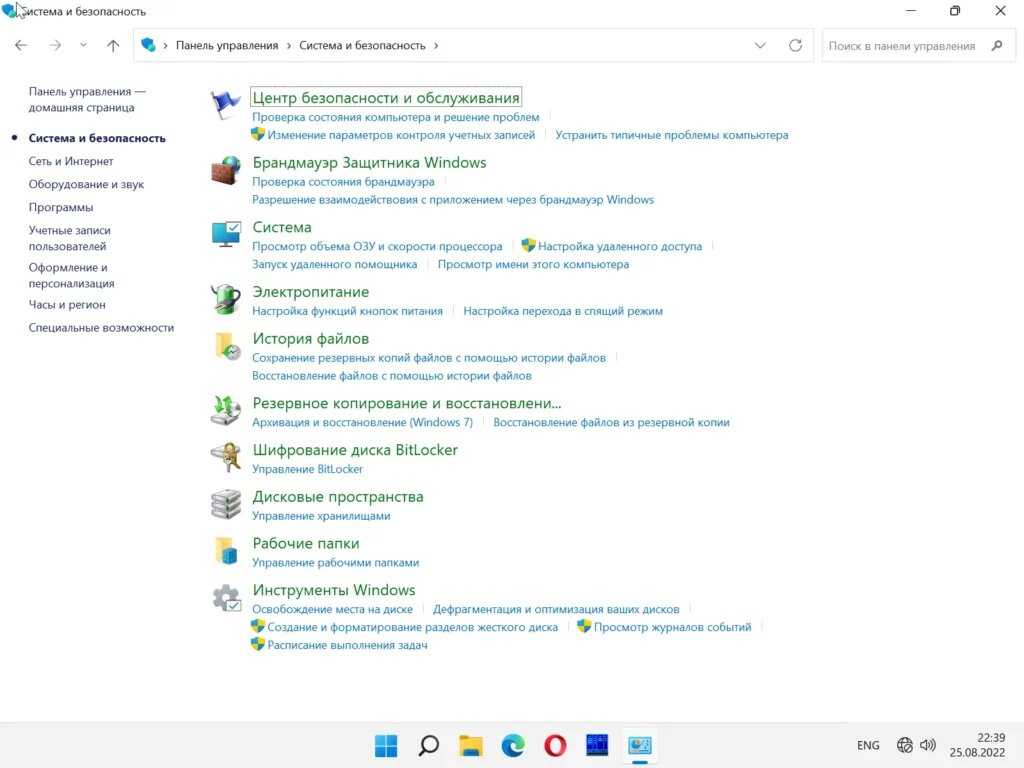Refresh the current control panel page
Image resolution: width=1024 pixels, height=768 pixels.
pos(795,45)
